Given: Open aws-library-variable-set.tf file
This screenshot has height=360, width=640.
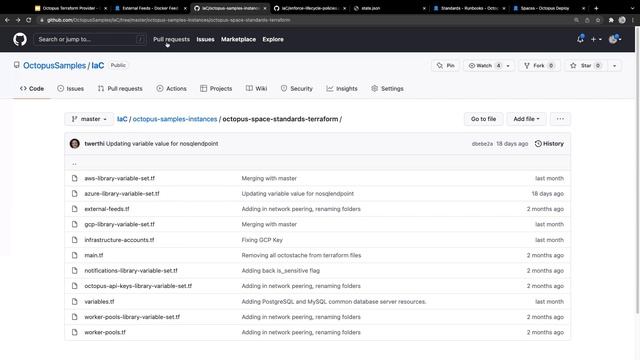Looking at the screenshot, I should (x=120, y=178).
